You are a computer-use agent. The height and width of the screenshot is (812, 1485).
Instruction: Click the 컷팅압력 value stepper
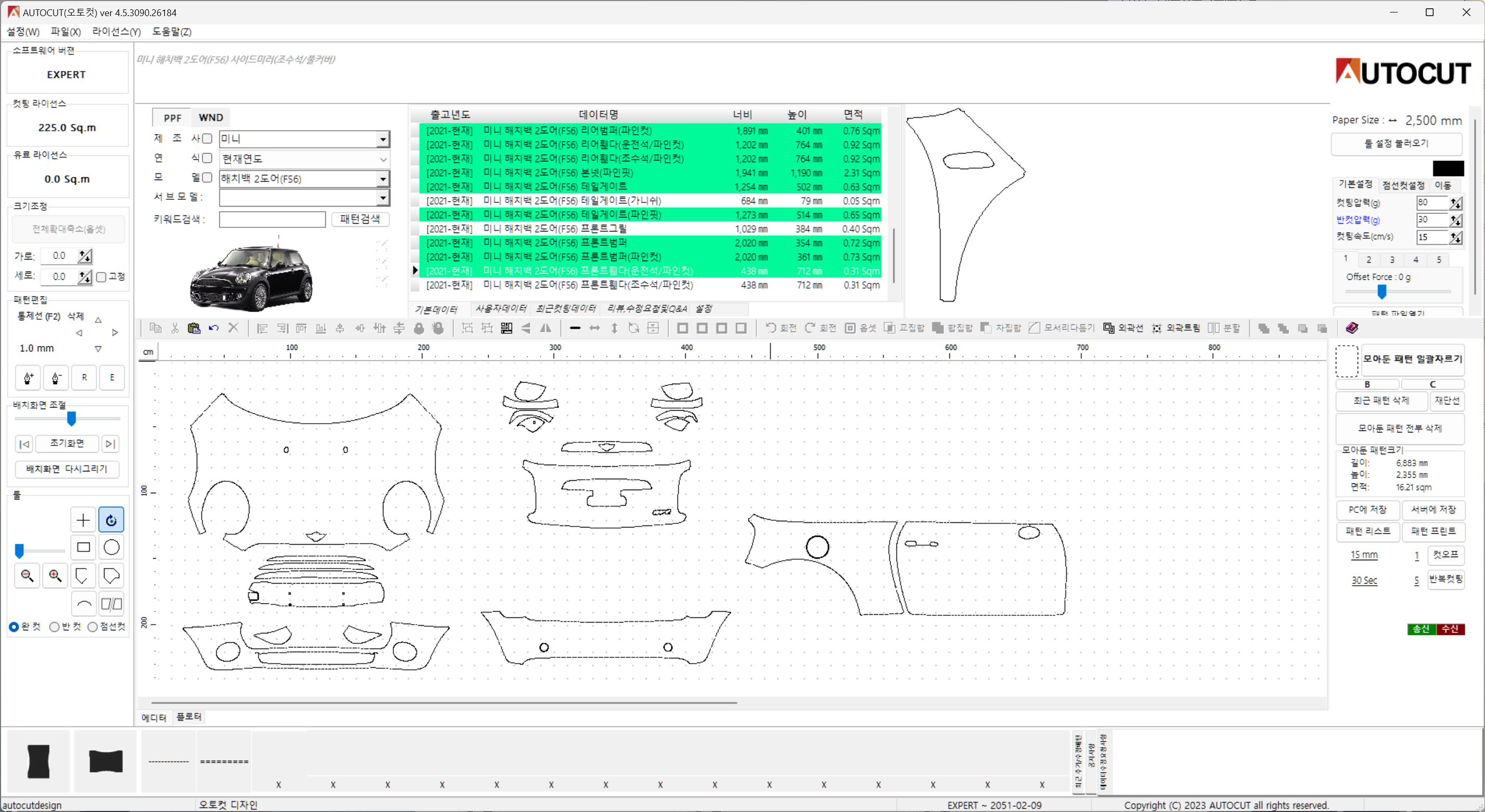(1455, 203)
